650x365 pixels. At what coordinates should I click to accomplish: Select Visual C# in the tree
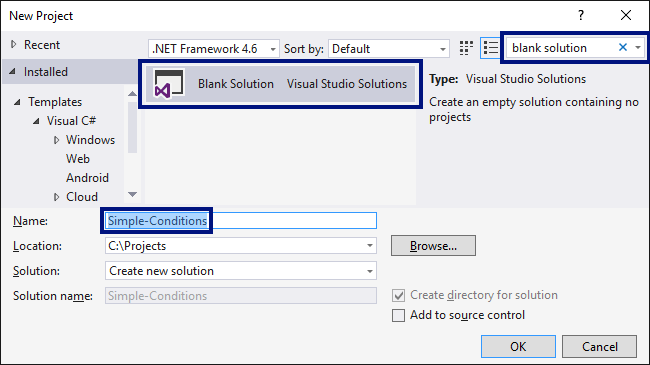71,121
